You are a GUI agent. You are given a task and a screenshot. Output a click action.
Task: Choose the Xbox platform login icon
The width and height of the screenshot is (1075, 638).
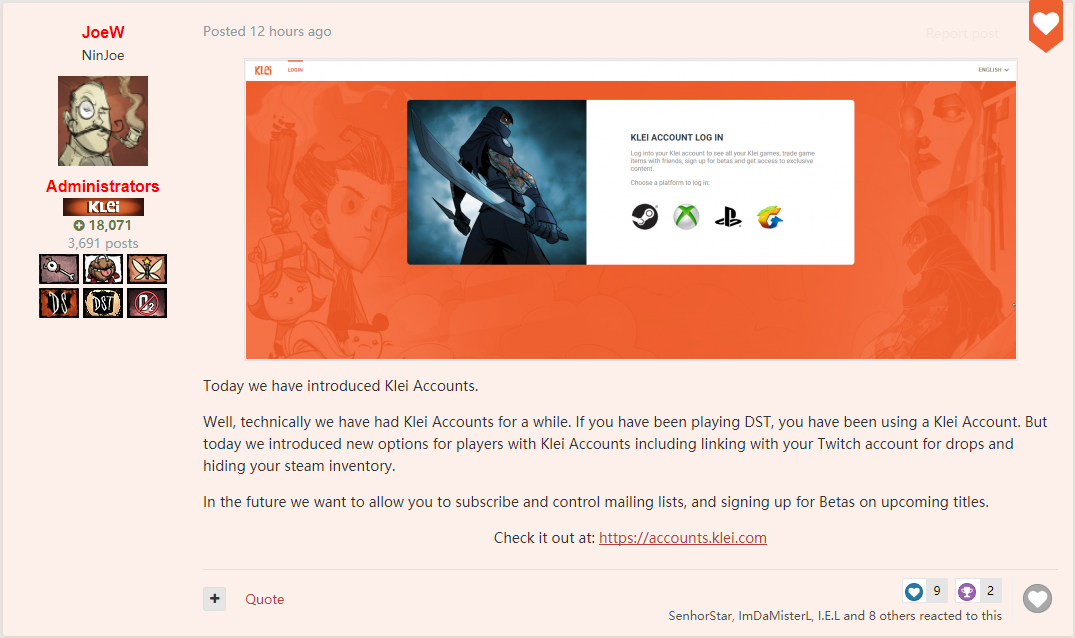tap(686, 217)
